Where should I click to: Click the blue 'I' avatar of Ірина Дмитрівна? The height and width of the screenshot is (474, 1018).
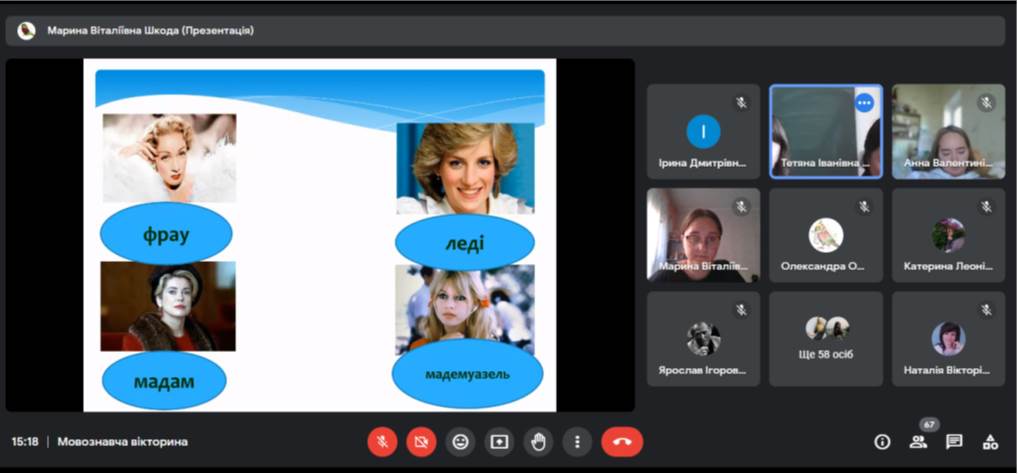[703, 132]
